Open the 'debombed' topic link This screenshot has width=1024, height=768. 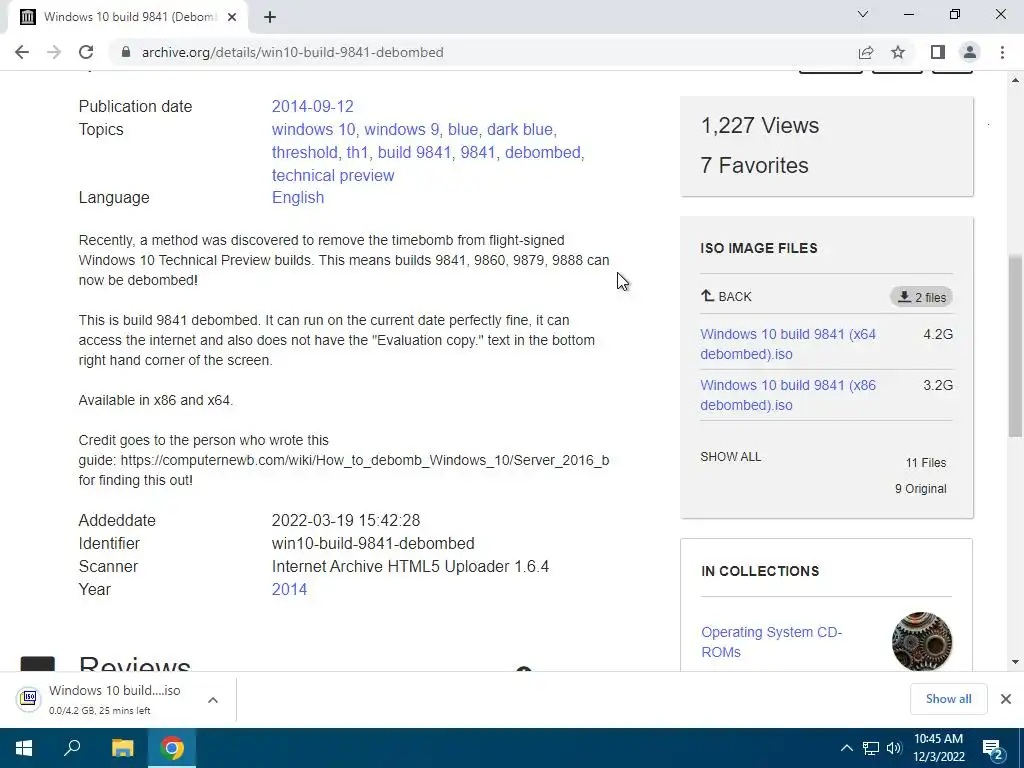(x=543, y=152)
